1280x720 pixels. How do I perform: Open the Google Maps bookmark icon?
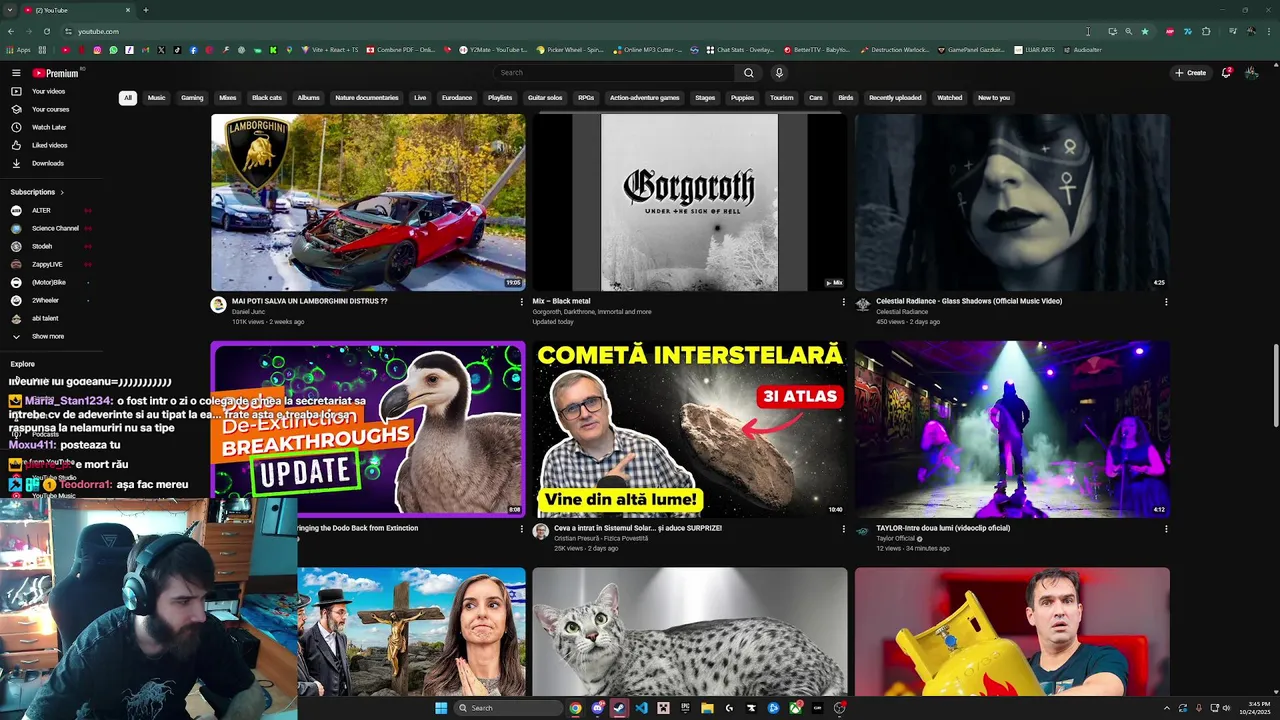coord(289,50)
